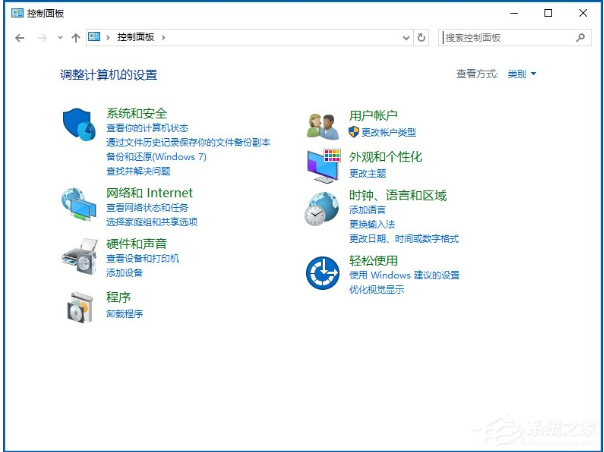Open 查看网络状态和任务 link
Screen dimensions: 604x452
147,208
